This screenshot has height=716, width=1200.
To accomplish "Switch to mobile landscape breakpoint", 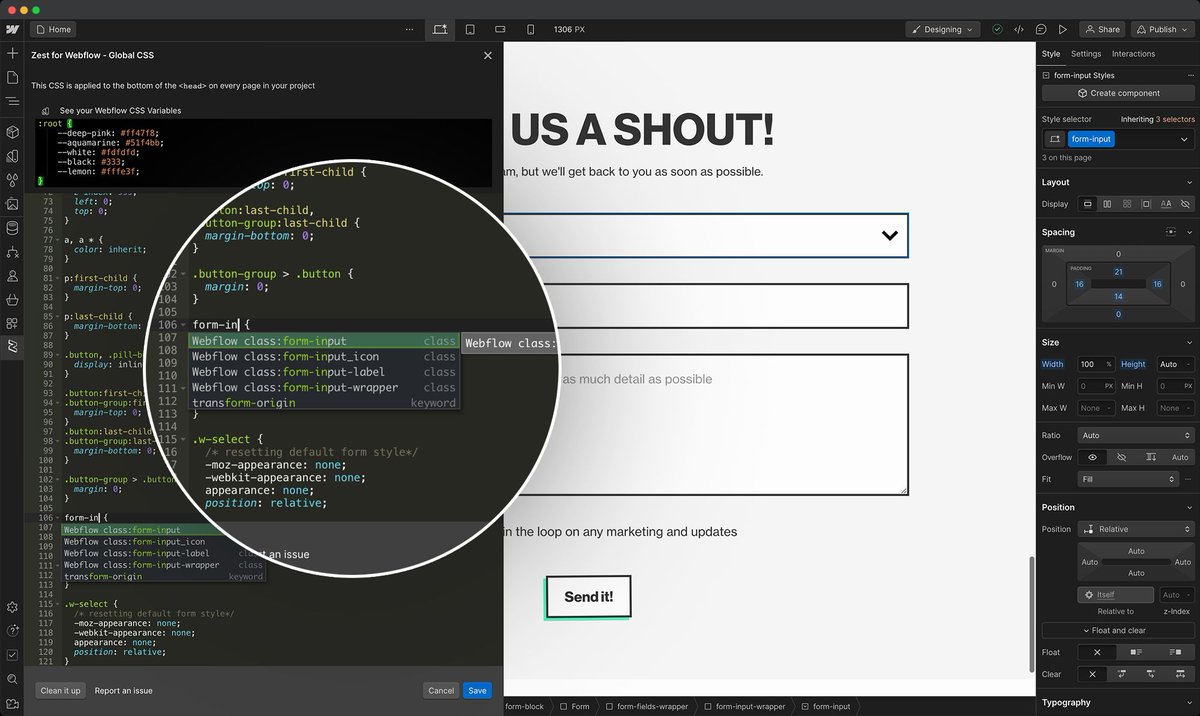I will click(x=500, y=29).
